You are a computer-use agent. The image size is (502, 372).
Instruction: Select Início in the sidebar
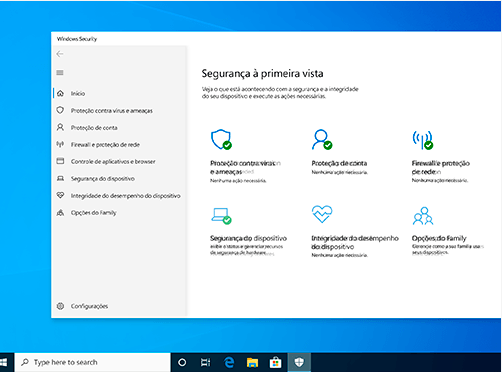[78, 94]
